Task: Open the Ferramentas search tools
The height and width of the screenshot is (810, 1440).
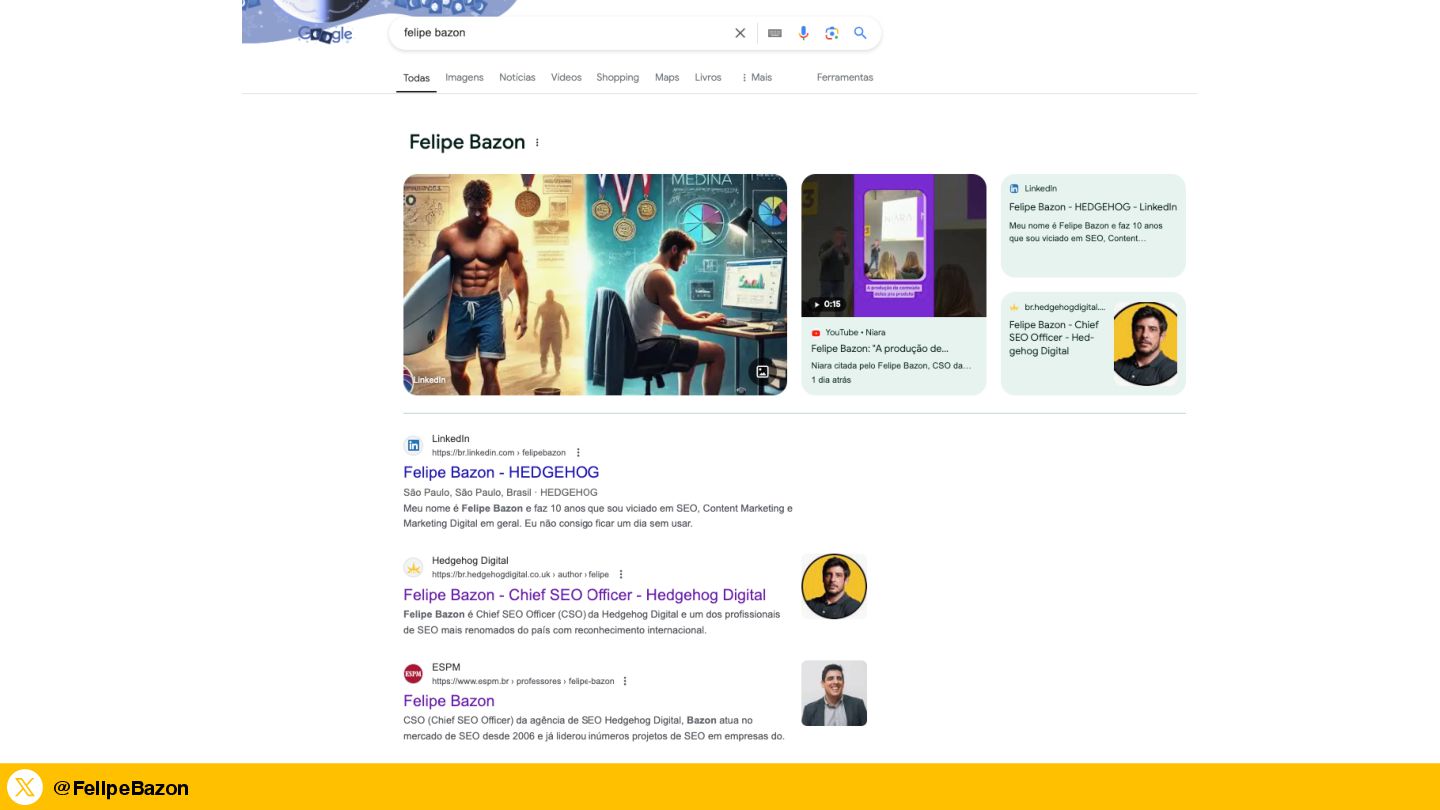Action: (845, 77)
